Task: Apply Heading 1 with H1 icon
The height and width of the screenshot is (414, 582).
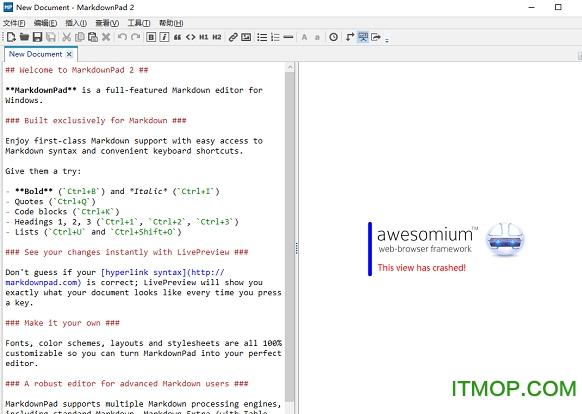Action: (204, 37)
